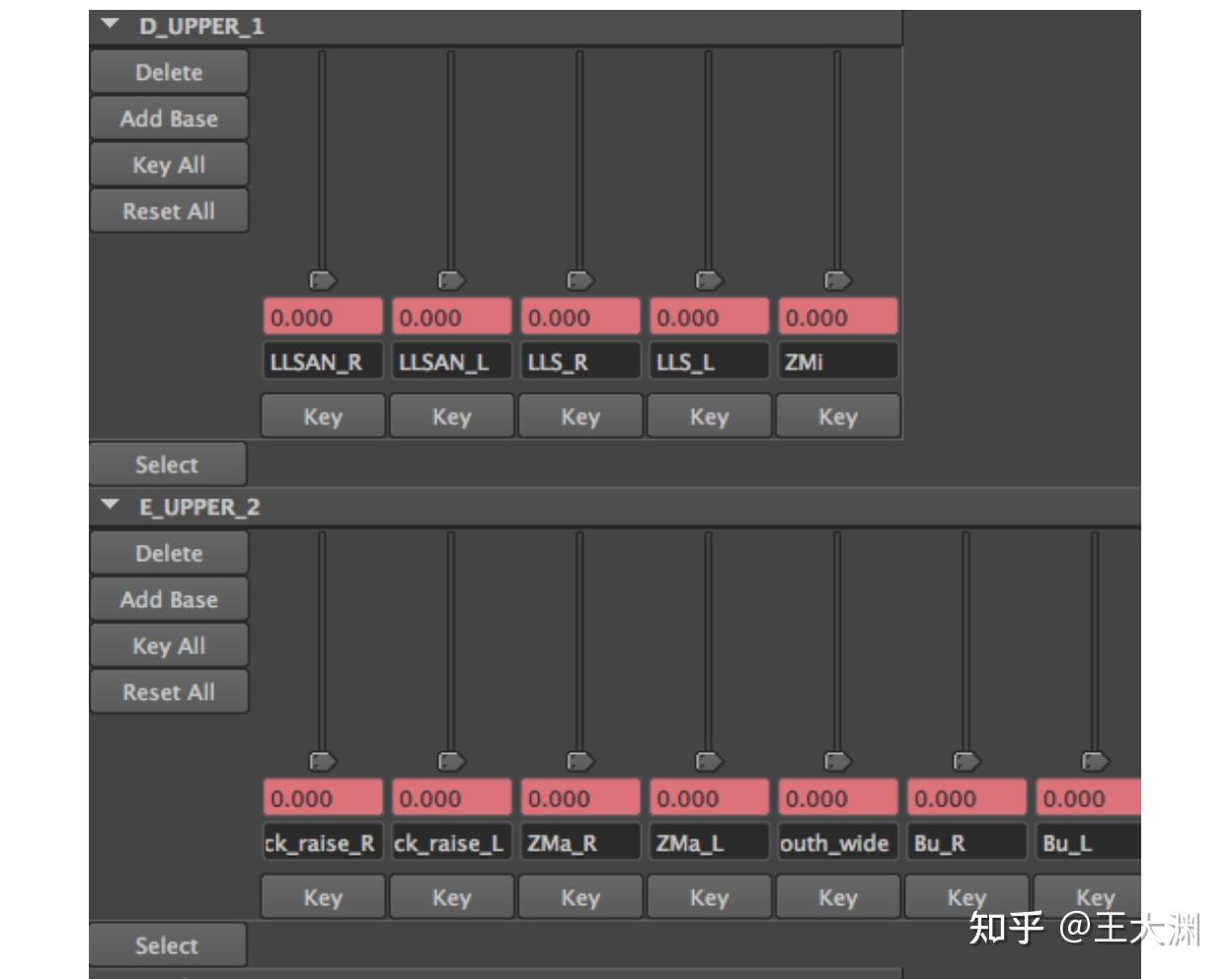The image size is (1232, 979).
Task: Click the LLS_L slider handle
Action: 709,280
